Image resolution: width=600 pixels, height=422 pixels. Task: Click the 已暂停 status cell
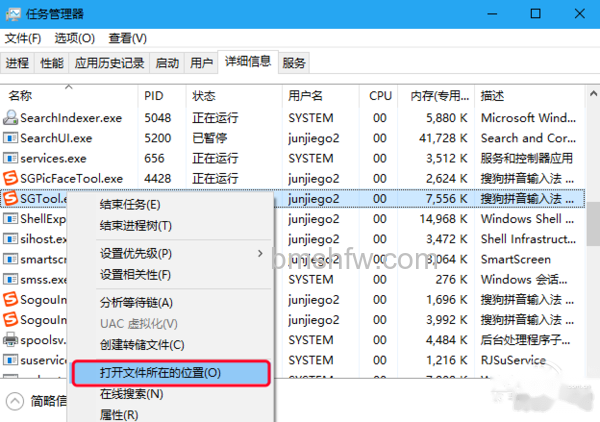[x=210, y=138]
